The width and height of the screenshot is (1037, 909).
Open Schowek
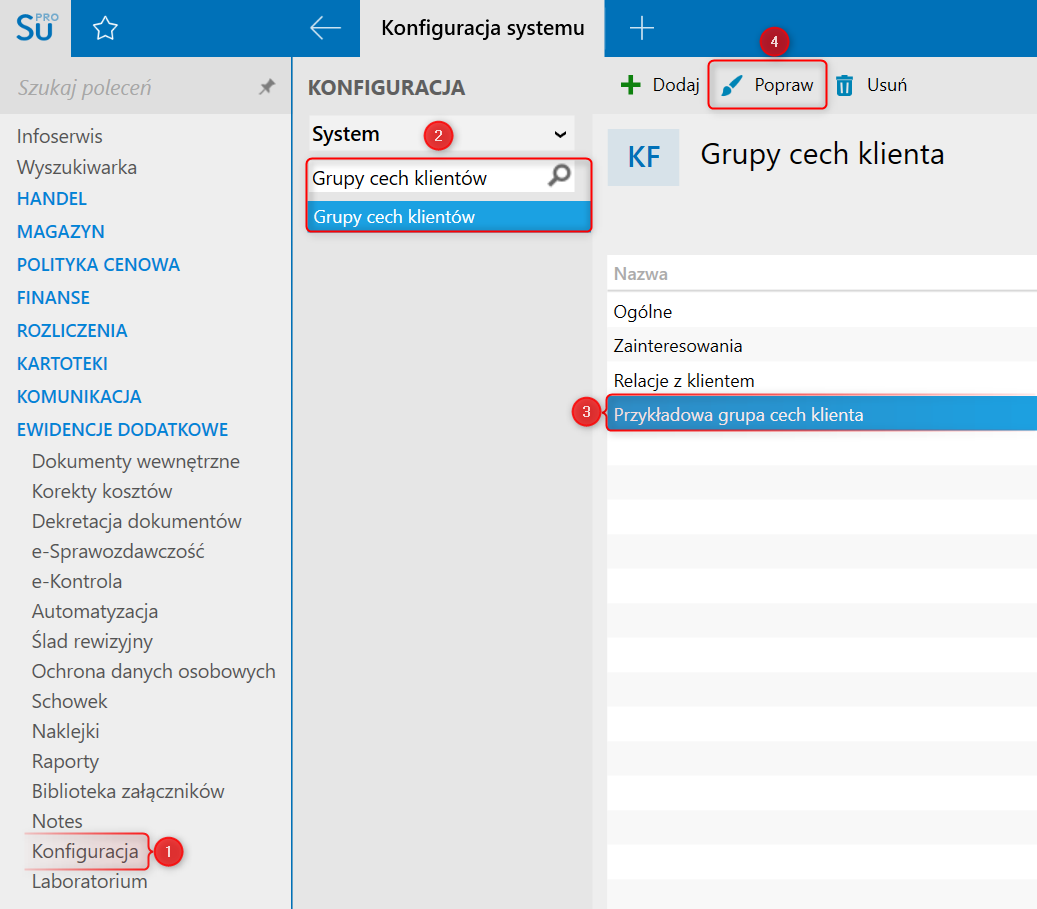click(69, 701)
